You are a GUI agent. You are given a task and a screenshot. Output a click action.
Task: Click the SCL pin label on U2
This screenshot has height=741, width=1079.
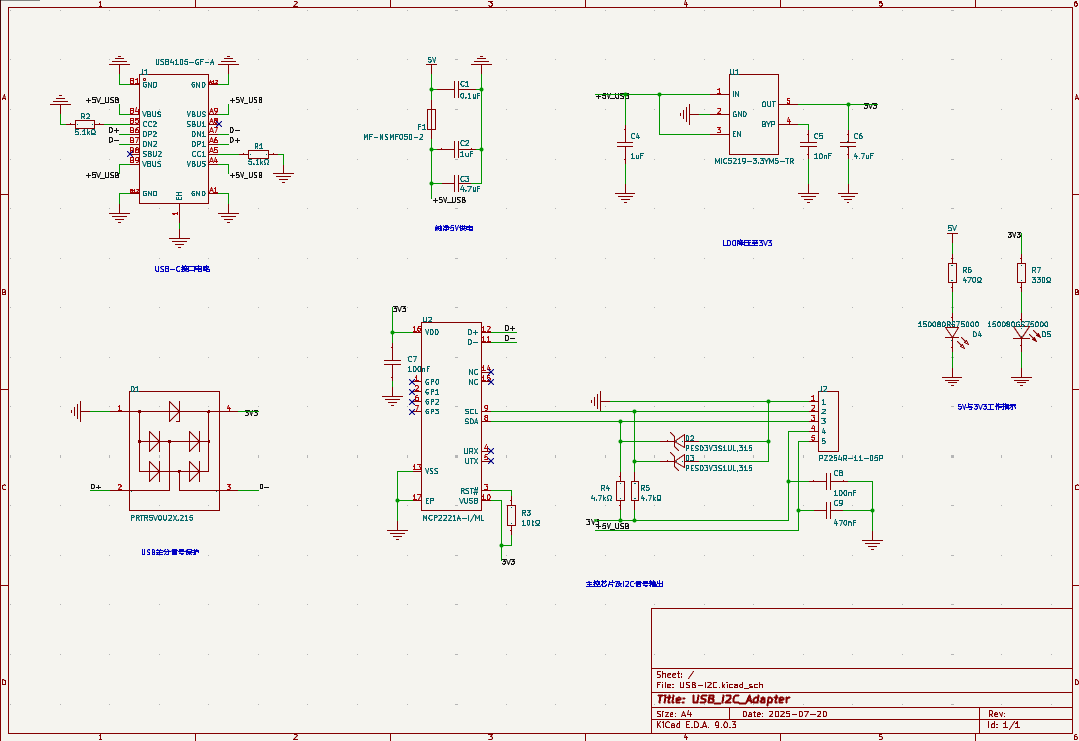pos(471,411)
